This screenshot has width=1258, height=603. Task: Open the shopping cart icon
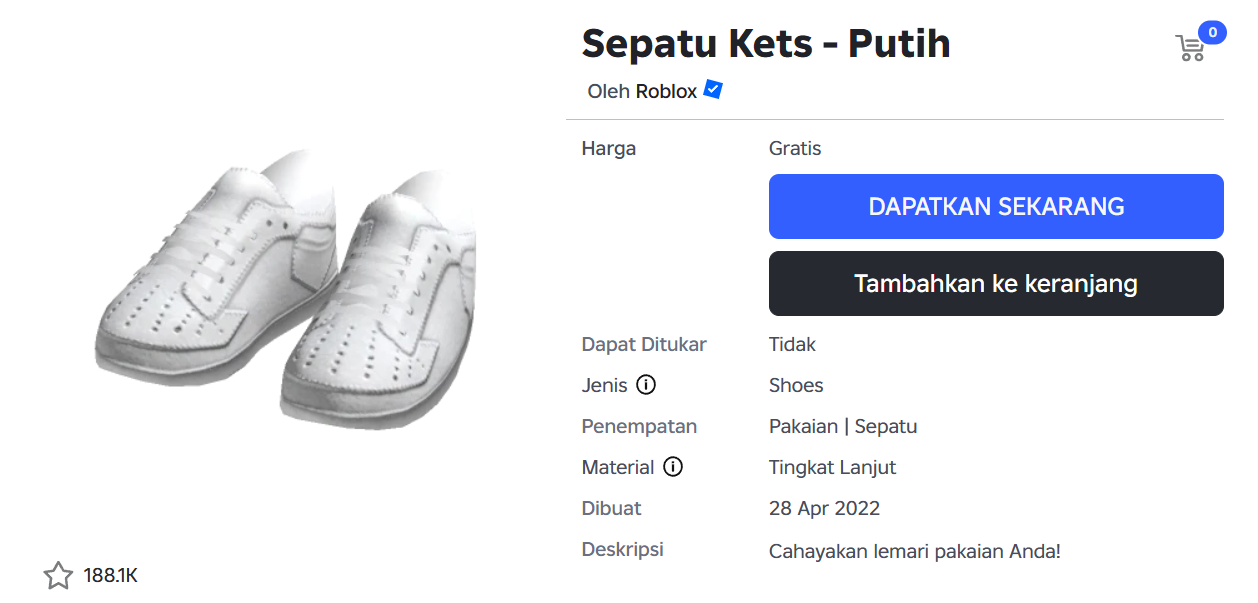tap(1191, 47)
